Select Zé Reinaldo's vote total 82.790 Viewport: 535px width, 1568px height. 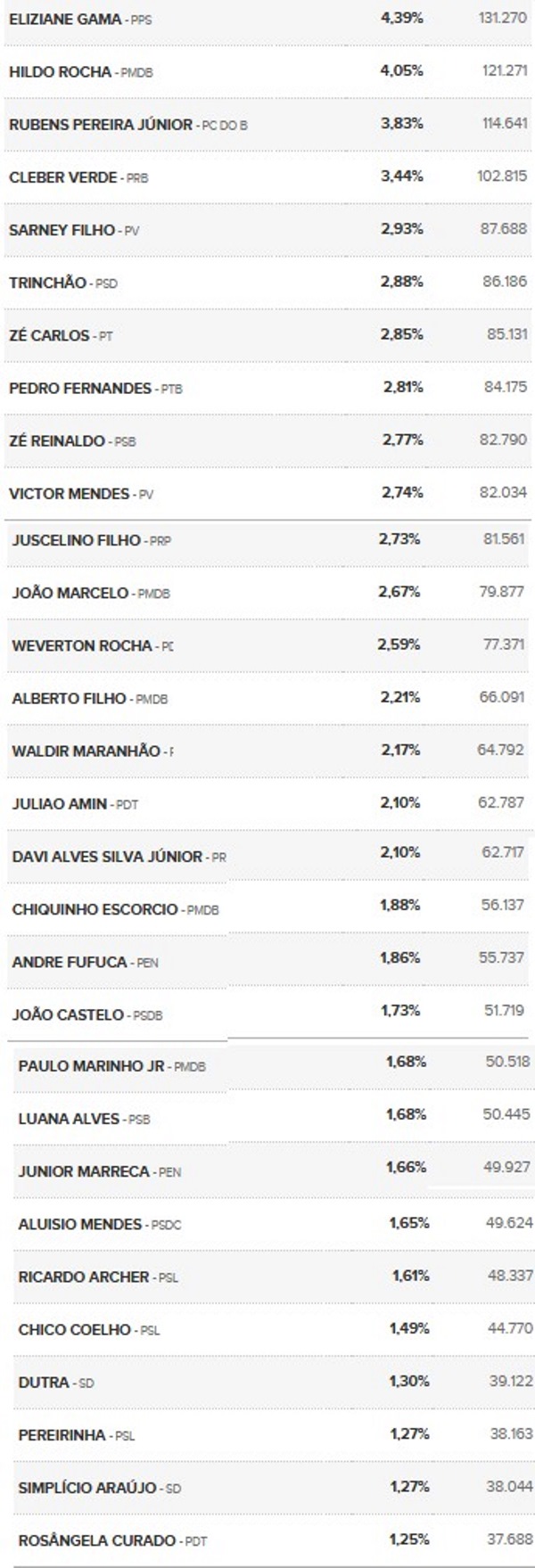[503, 439]
